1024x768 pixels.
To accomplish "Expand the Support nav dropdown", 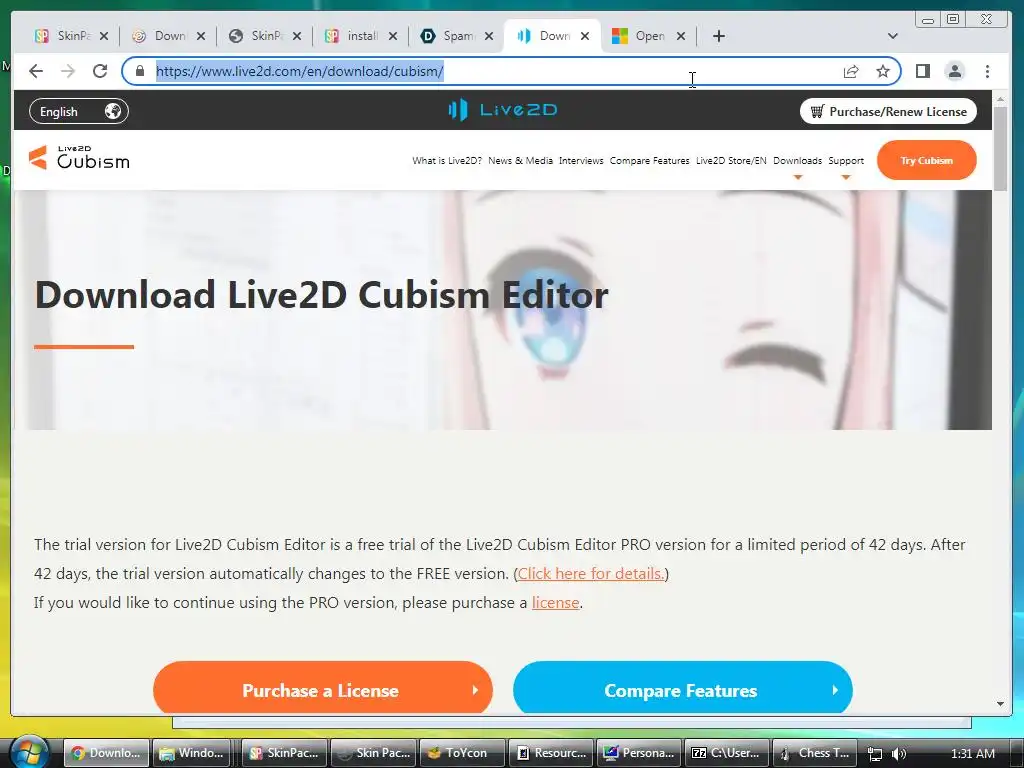I will 846,161.
